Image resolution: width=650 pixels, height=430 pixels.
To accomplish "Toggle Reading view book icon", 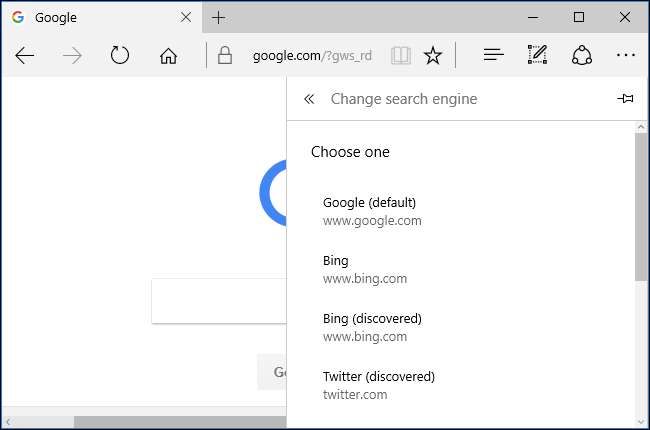I will click(x=400, y=56).
